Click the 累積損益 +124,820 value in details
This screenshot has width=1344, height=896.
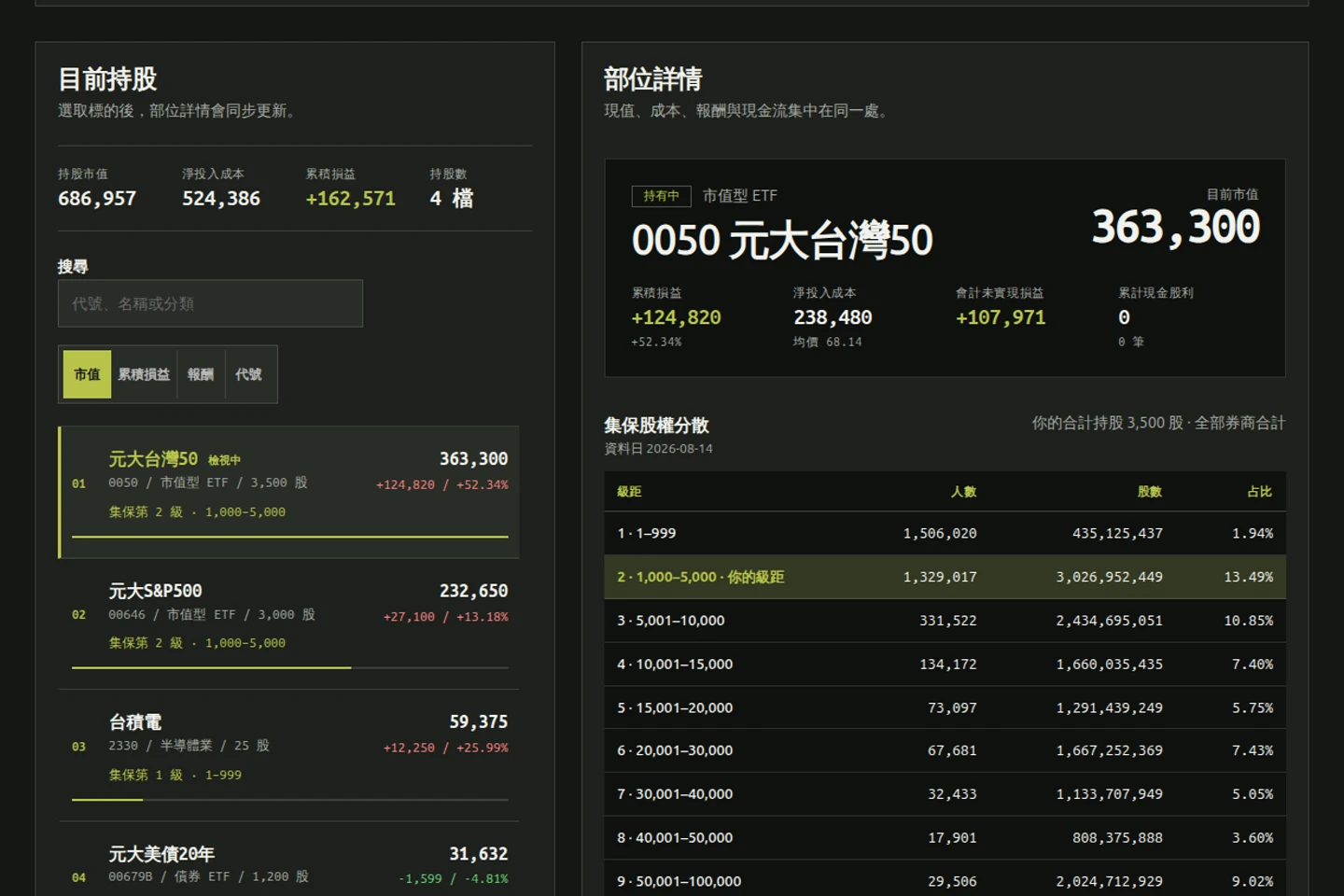[x=677, y=317]
